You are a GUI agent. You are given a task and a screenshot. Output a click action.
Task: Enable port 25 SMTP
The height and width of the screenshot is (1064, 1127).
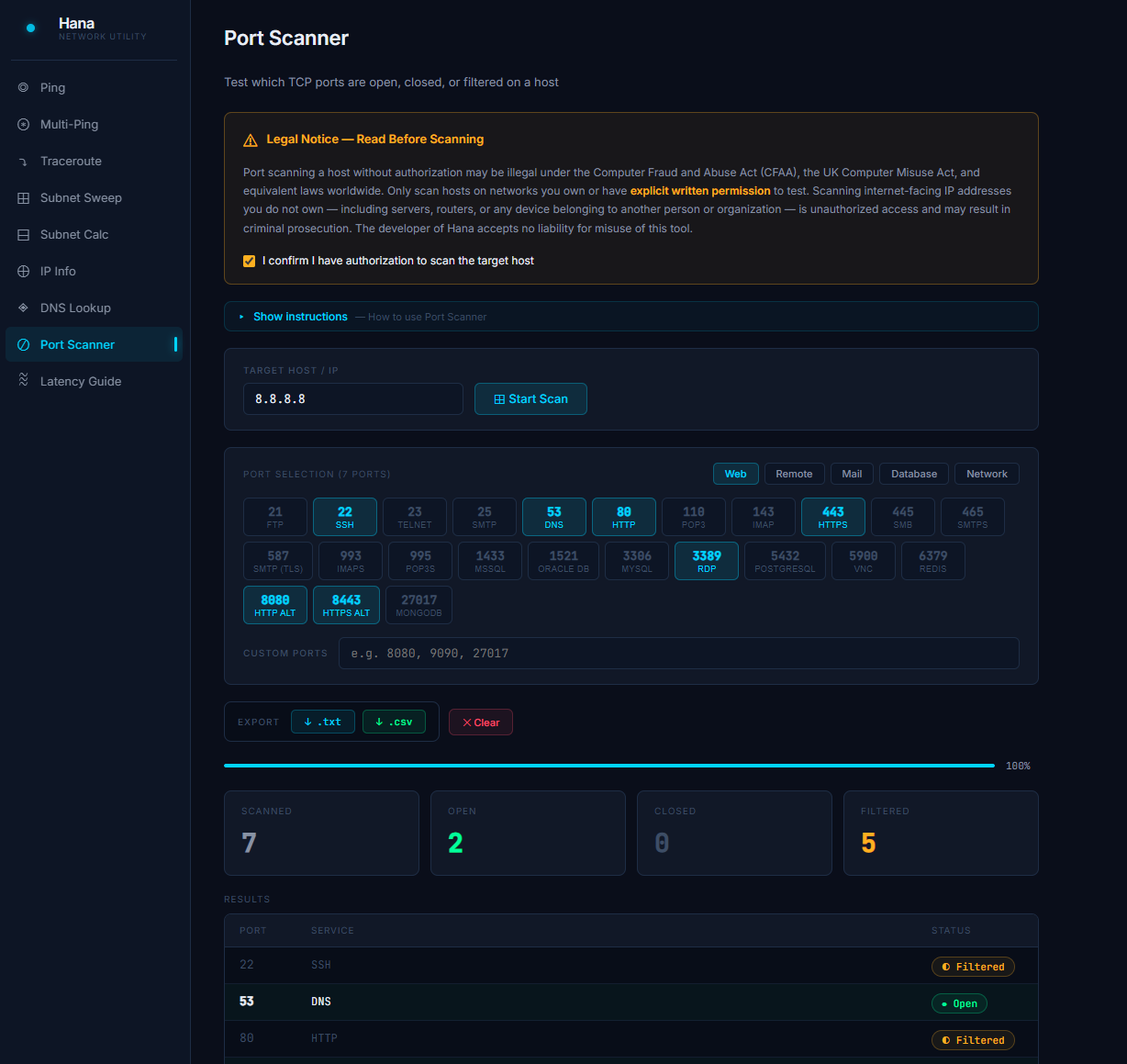point(485,517)
